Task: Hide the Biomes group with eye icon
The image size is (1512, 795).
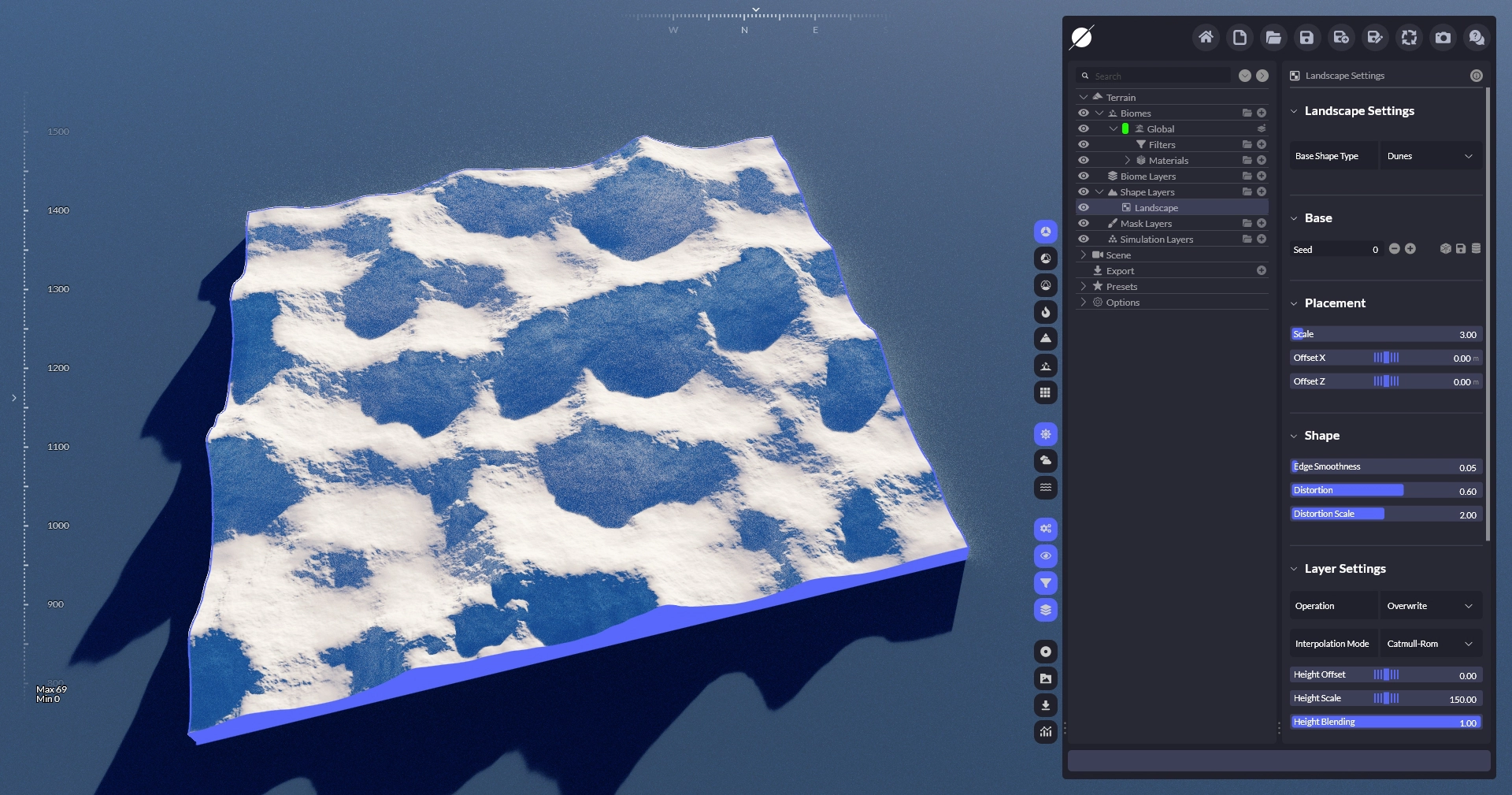Action: (x=1084, y=113)
